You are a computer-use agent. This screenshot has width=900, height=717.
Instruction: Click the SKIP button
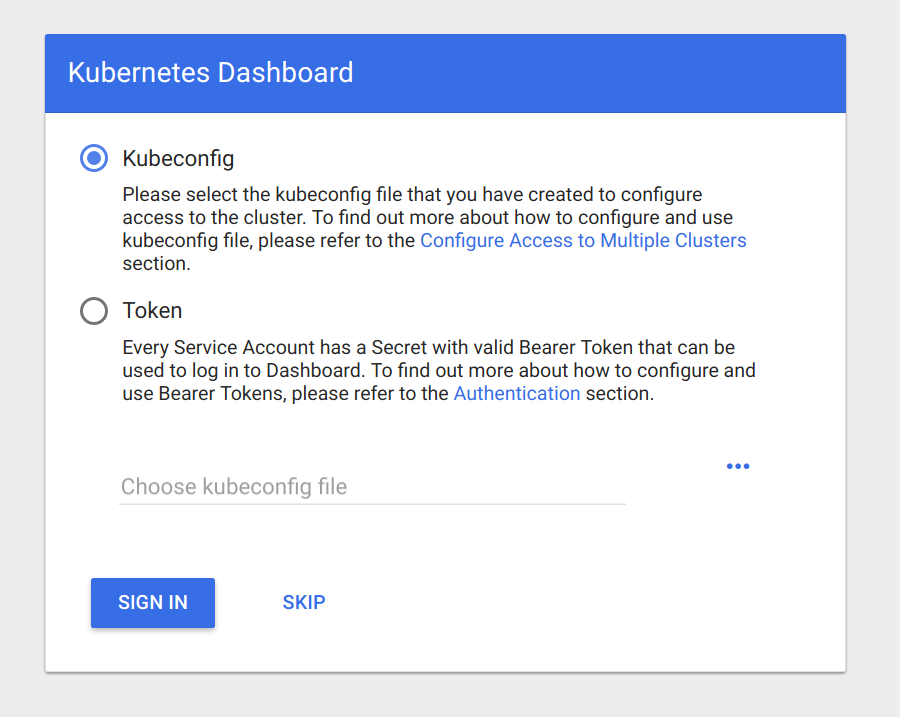[304, 602]
